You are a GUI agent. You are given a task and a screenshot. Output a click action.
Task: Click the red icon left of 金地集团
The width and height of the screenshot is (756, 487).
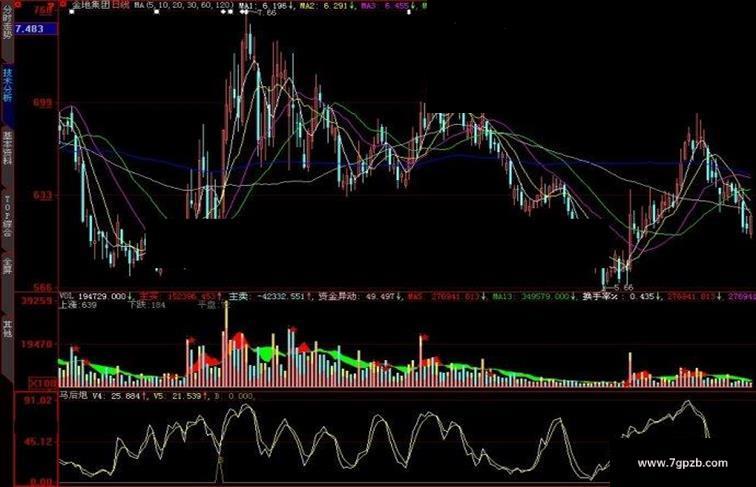[63, 4]
